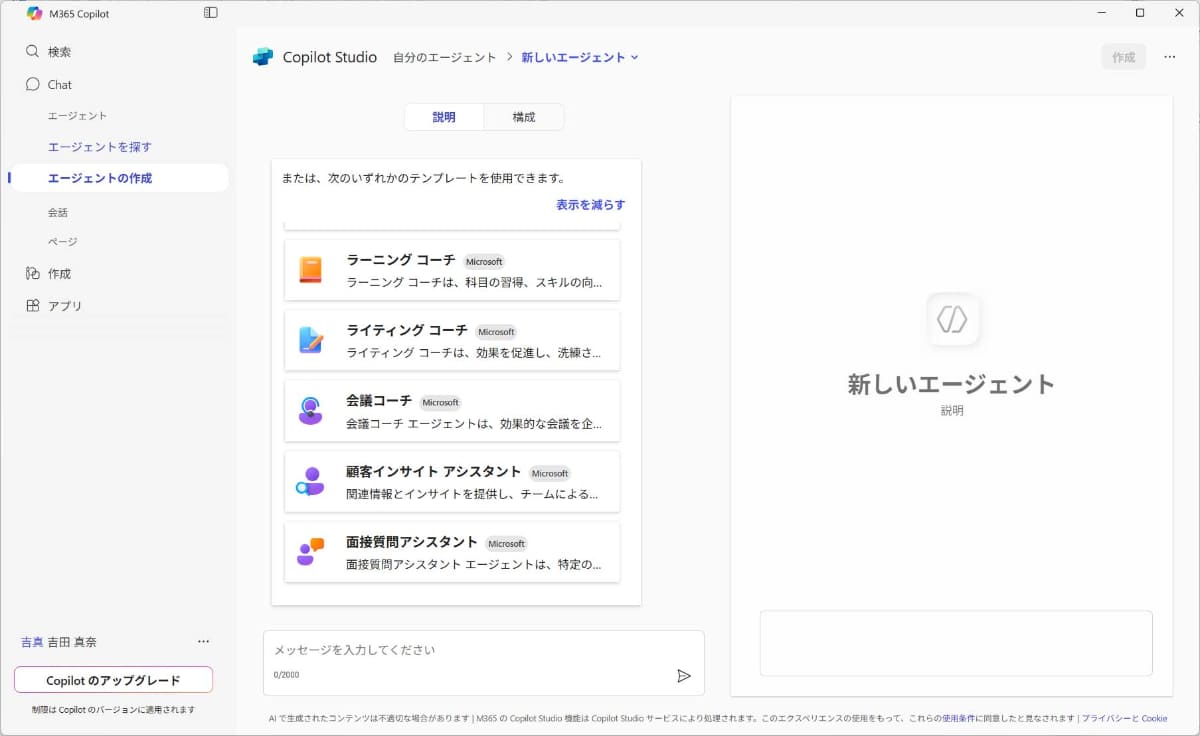The height and width of the screenshot is (736, 1200).
Task: Expand the 新しいエージェント breadcrumb dropdown
Action: 634,58
